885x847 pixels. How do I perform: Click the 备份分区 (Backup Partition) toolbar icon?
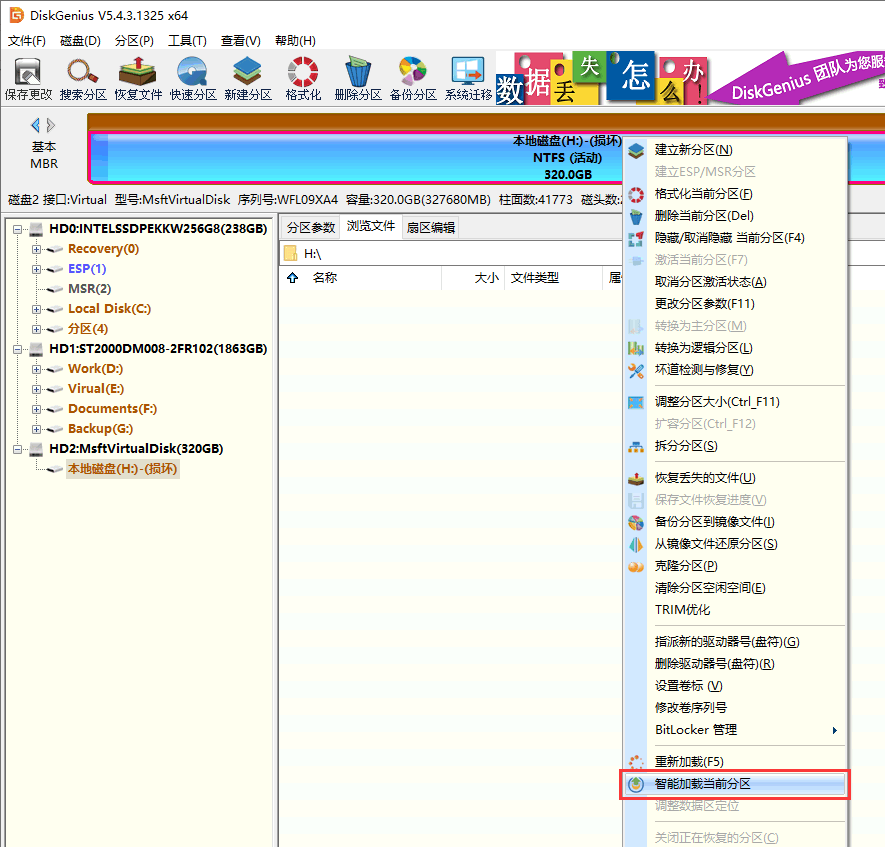pyautogui.click(x=413, y=78)
